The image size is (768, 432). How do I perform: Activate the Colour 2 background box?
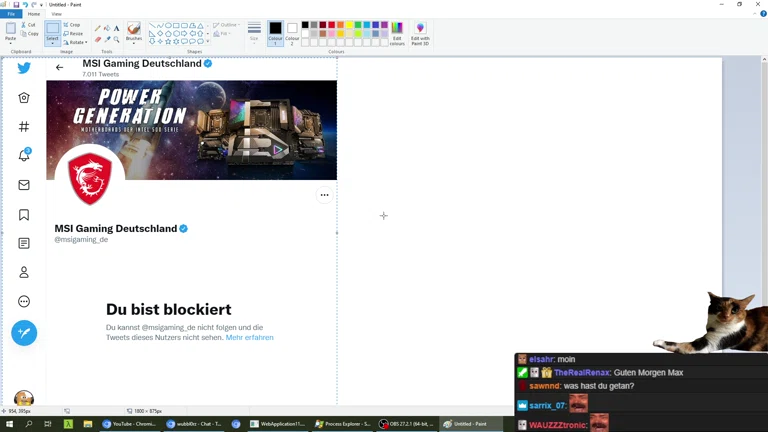[x=292, y=33]
